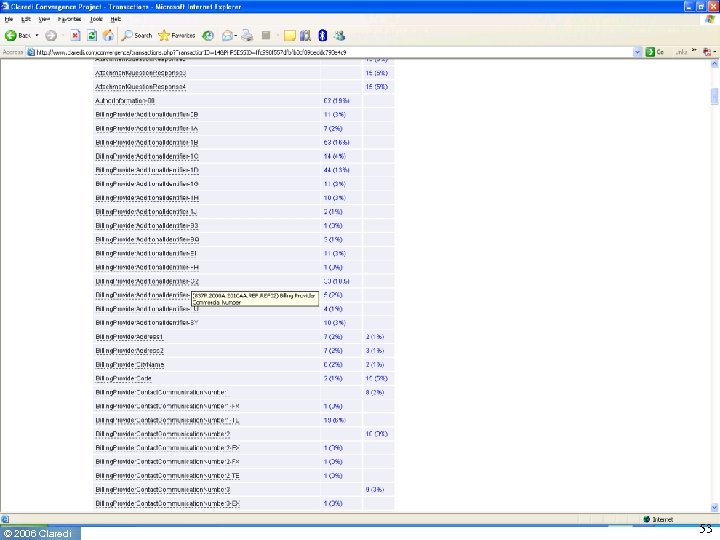The image size is (720, 540).
Task: Click the Bluetooth toolbar icon
Action: (322, 35)
